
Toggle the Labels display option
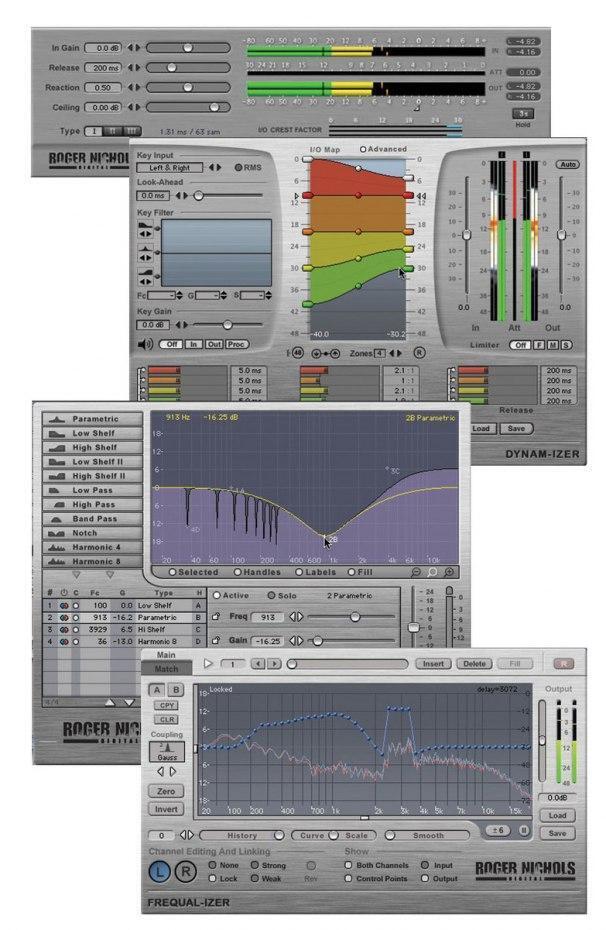pyautogui.click(x=299, y=572)
